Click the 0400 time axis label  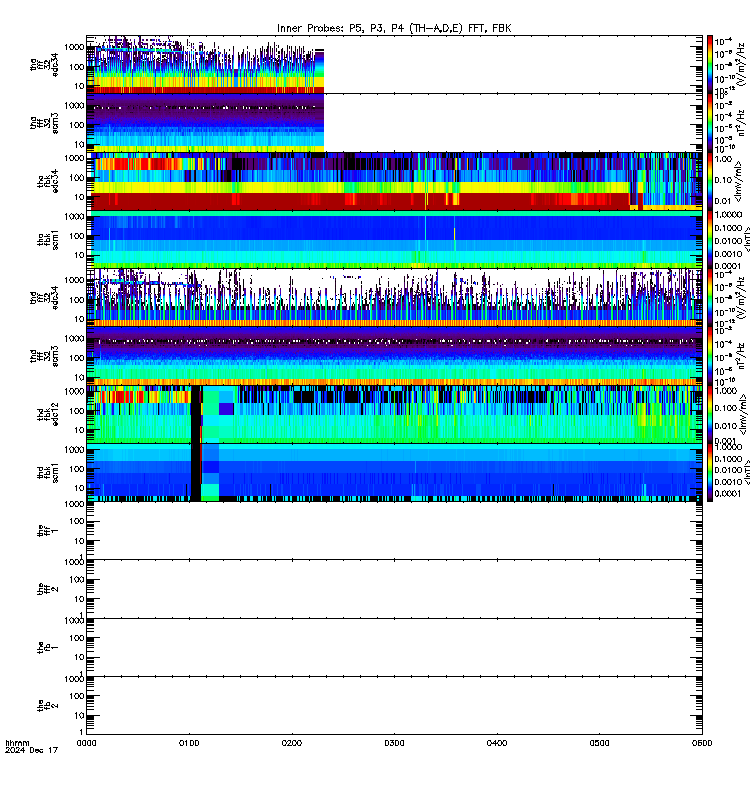pyautogui.click(x=496, y=743)
